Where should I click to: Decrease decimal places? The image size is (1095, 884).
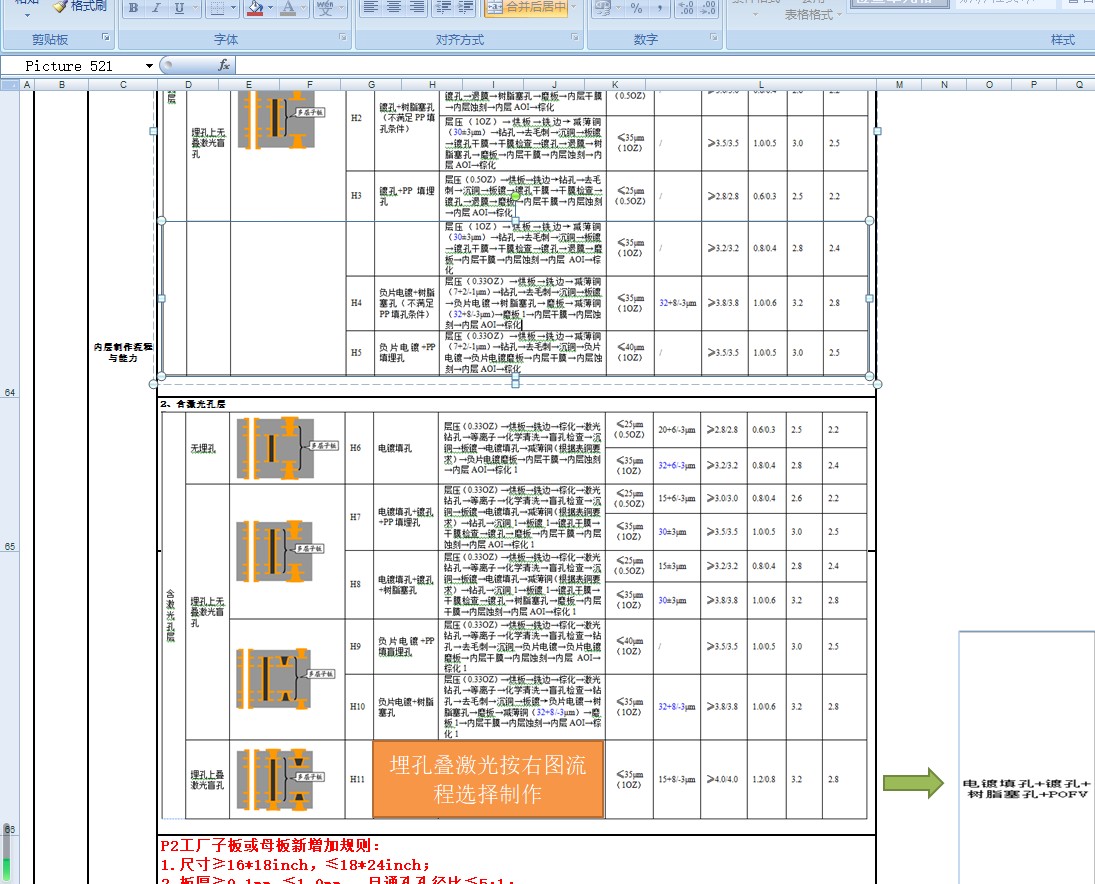(708, 8)
